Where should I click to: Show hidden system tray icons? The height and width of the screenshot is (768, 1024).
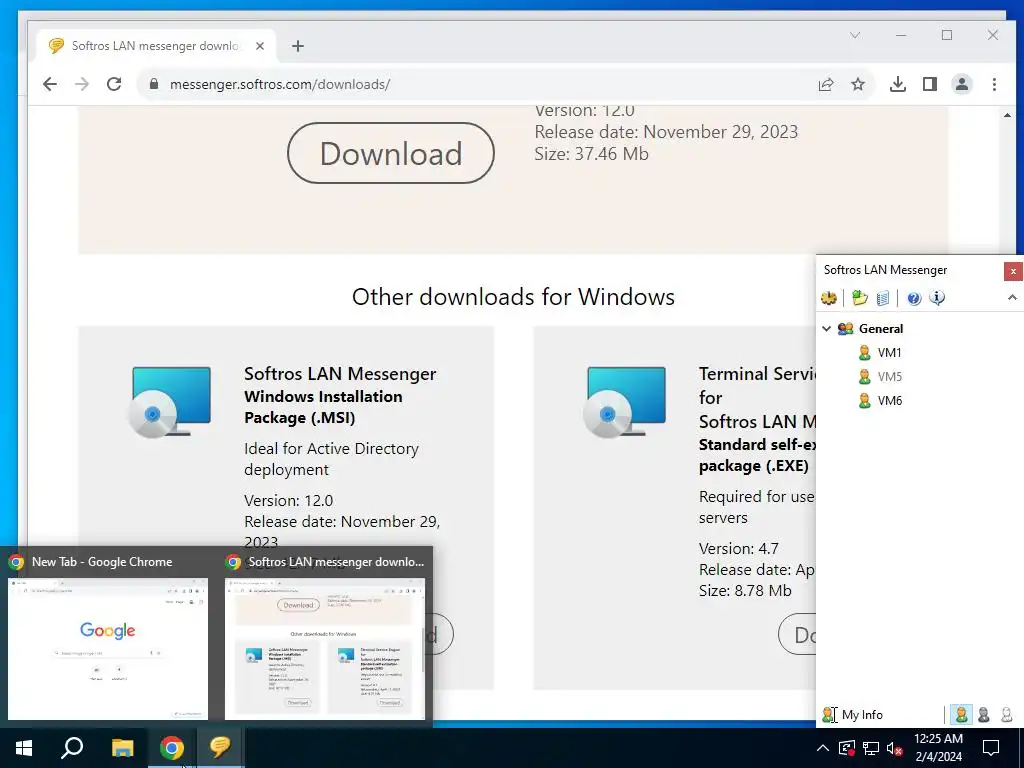tap(823, 748)
